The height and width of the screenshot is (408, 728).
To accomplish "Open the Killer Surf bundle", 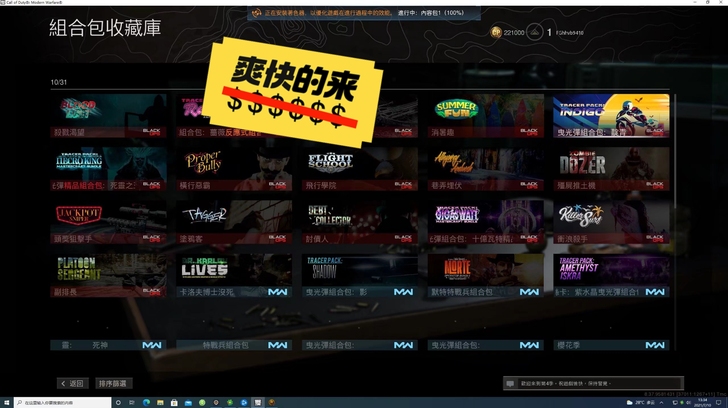I will pyautogui.click(x=611, y=222).
